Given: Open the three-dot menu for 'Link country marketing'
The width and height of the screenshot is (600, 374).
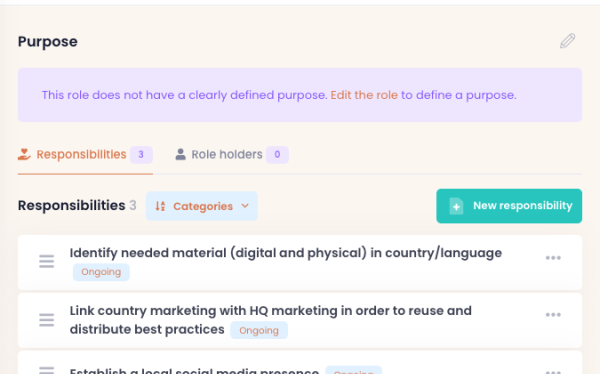Looking at the screenshot, I should [553, 315].
